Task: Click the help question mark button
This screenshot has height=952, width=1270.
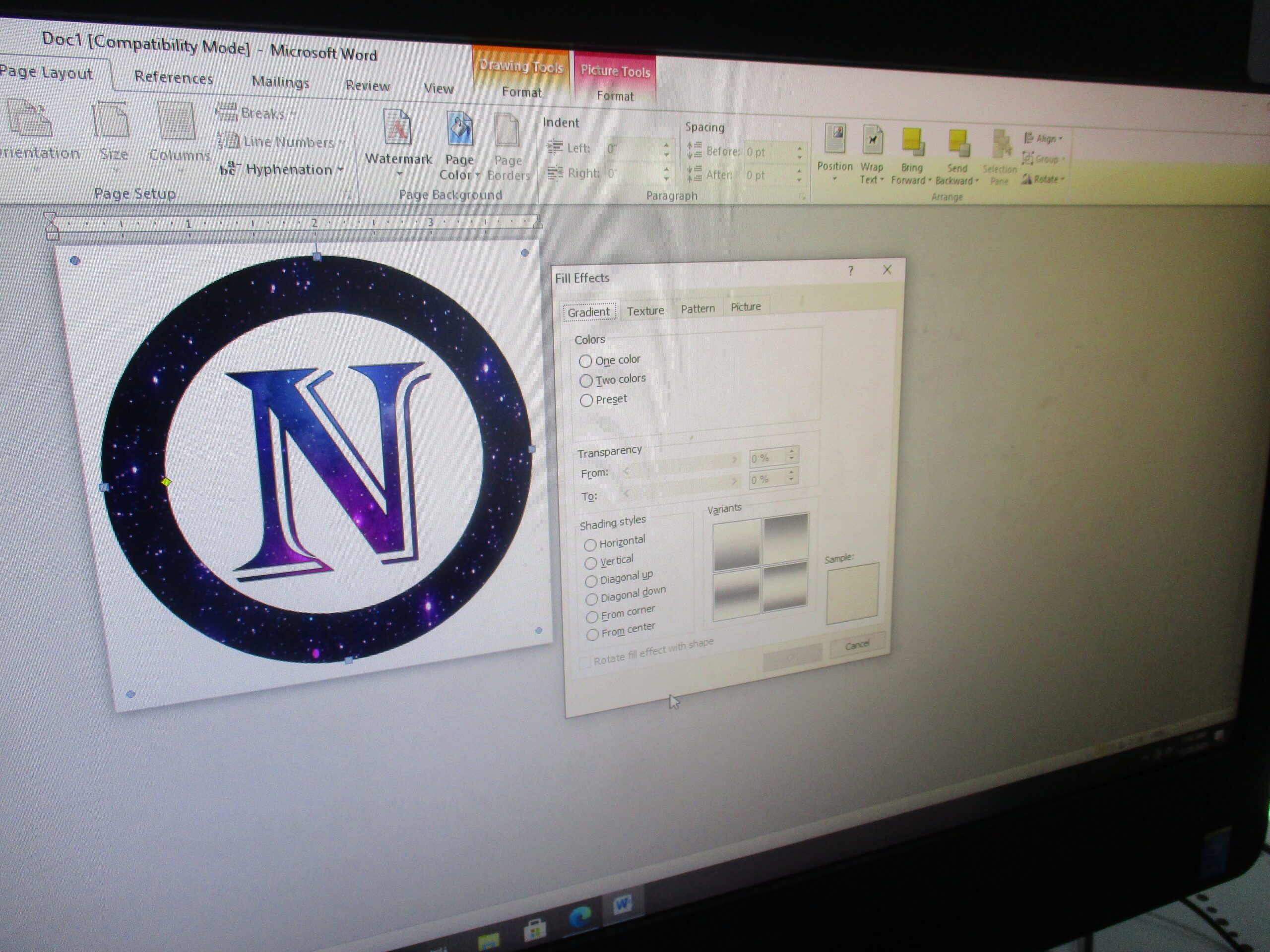Action: click(x=850, y=271)
